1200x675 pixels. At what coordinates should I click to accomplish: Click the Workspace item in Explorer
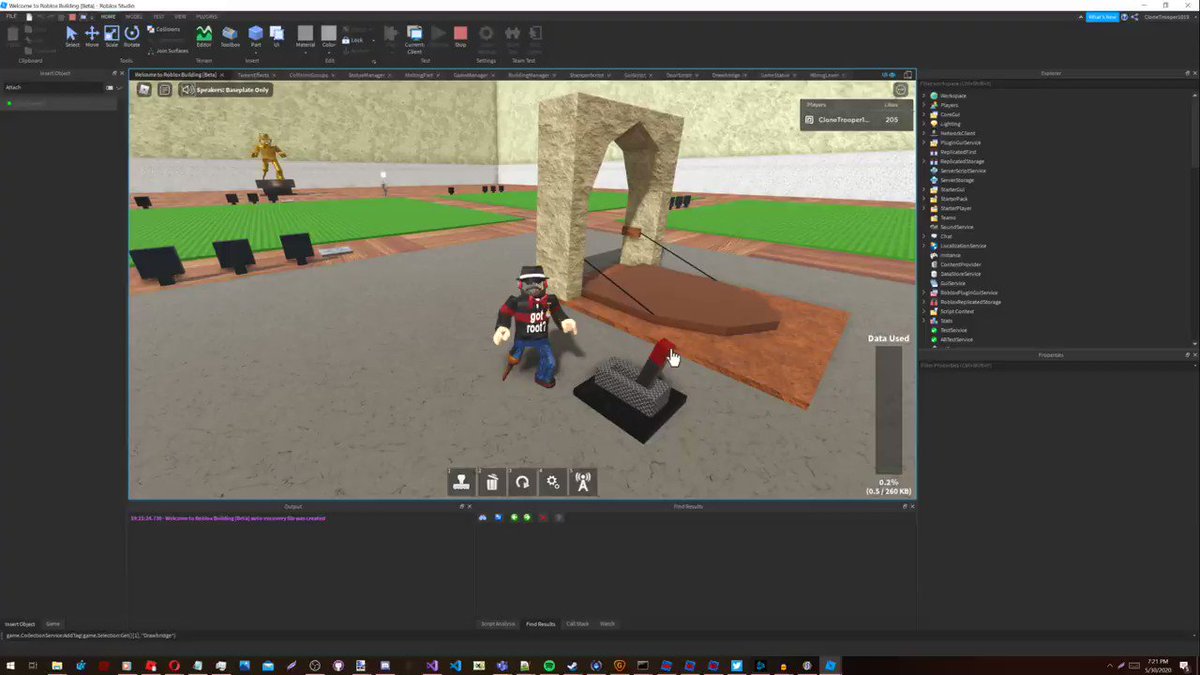[x=953, y=96]
